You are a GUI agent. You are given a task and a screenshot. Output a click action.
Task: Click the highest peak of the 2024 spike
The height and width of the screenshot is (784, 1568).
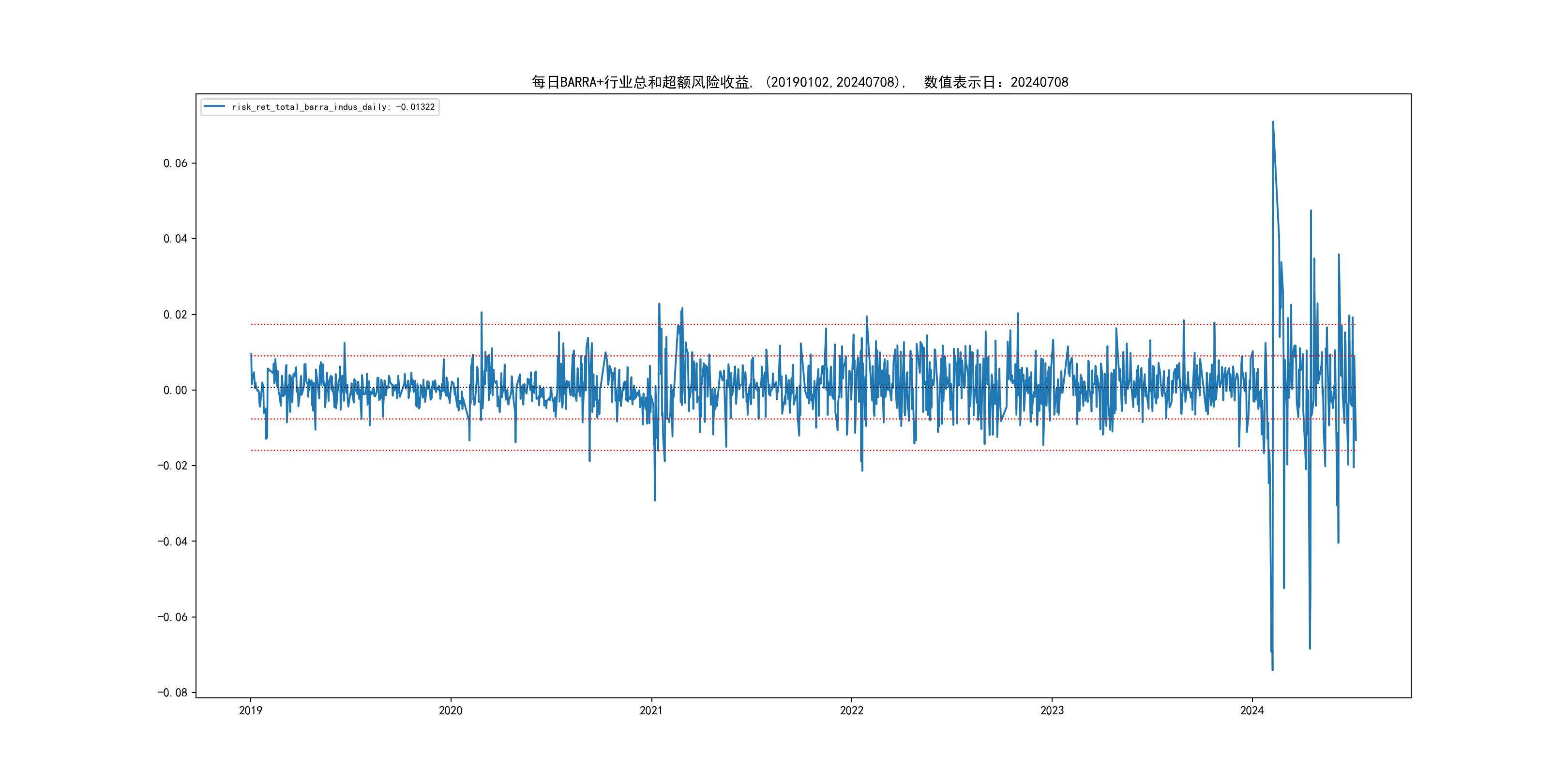pos(1273,122)
